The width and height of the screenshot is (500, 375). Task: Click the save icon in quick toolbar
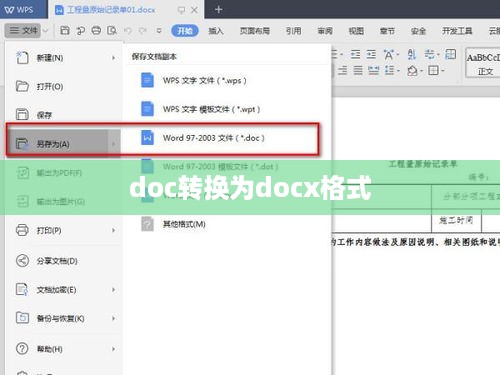click(65, 31)
